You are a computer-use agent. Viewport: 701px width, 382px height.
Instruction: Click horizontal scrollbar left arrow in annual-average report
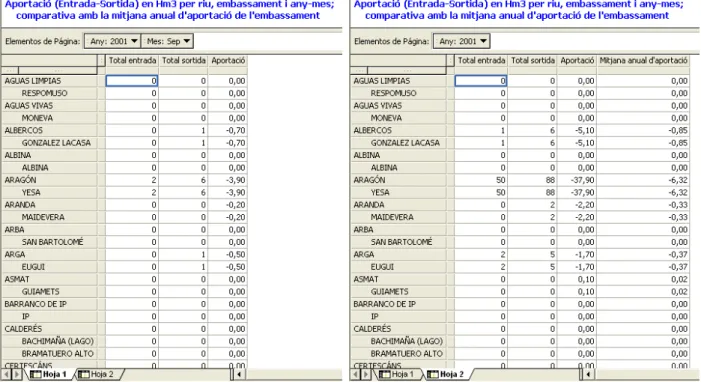click(x=589, y=374)
